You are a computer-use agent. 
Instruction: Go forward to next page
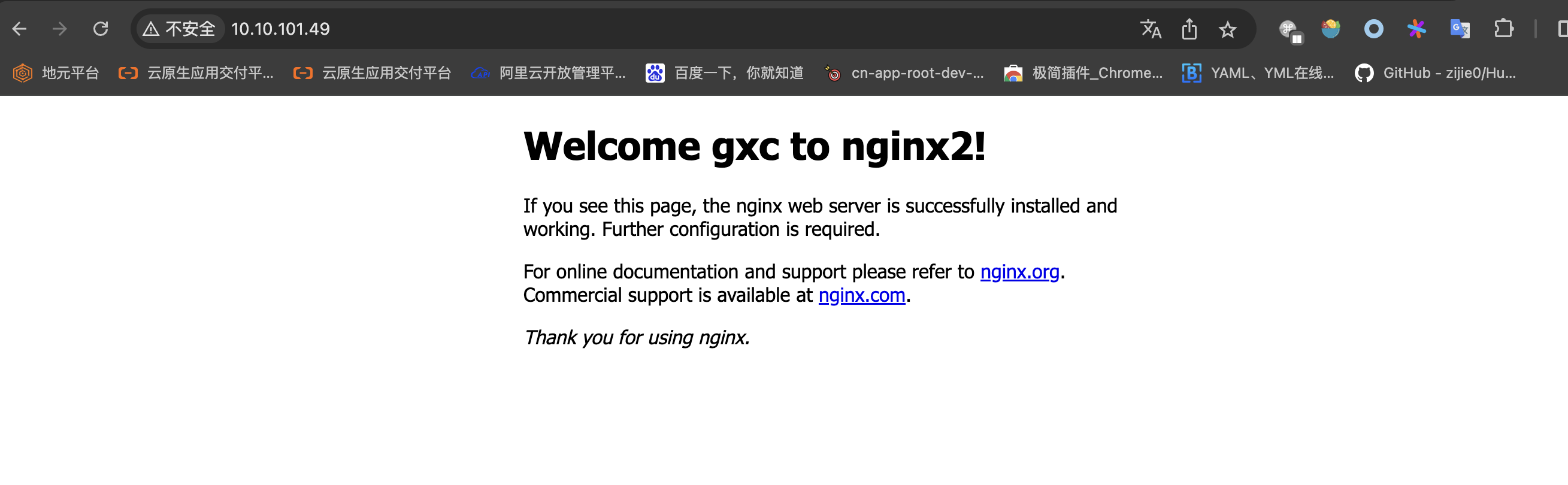coord(60,29)
